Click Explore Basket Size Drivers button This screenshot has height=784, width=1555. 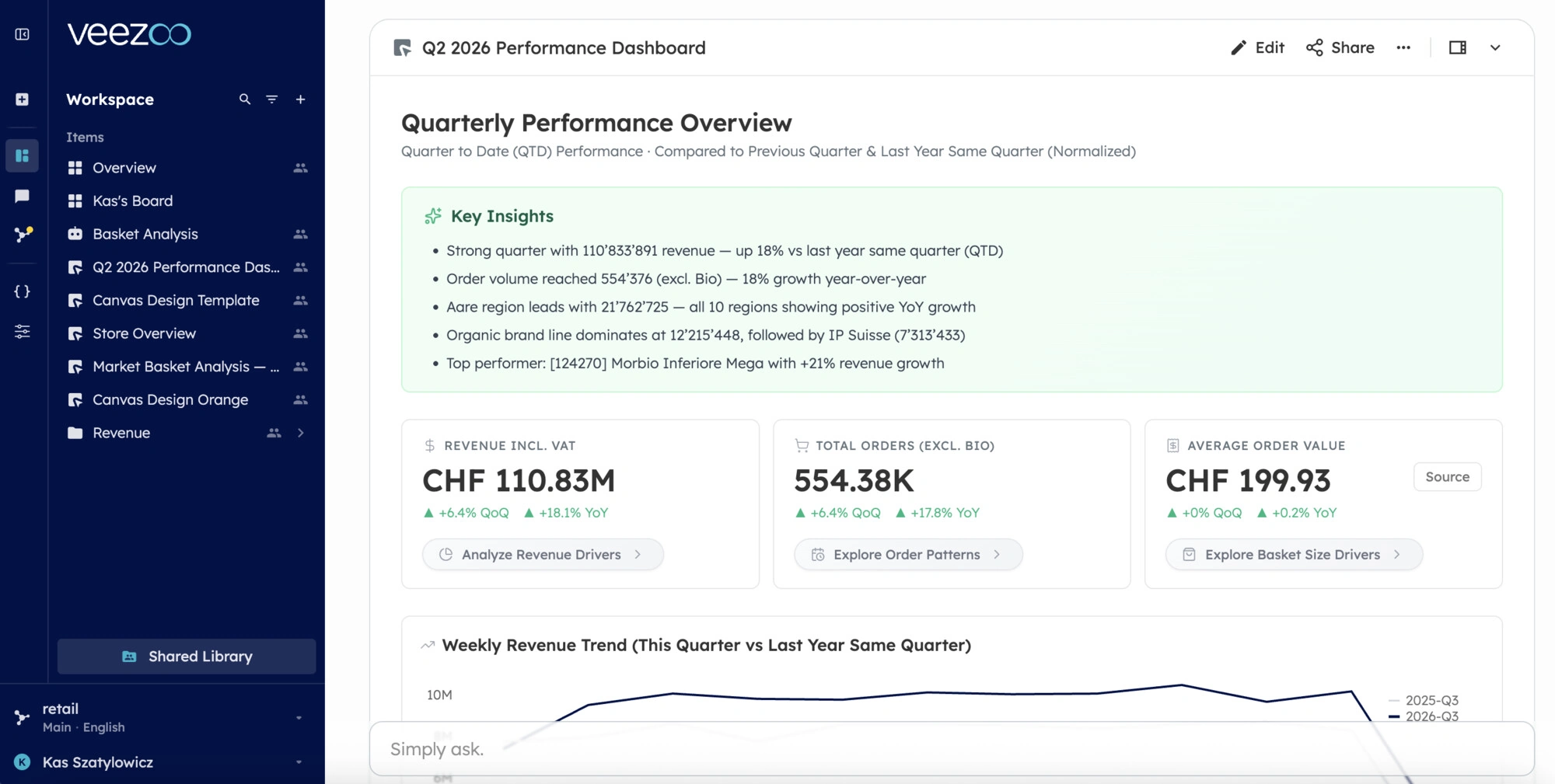click(1294, 554)
